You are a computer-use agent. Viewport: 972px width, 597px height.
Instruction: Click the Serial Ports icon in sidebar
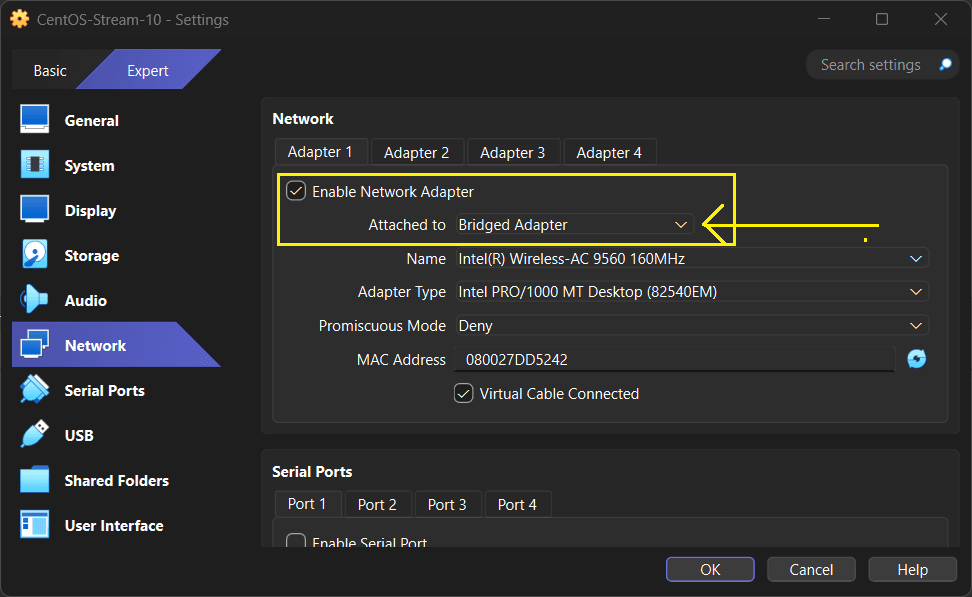pos(35,390)
